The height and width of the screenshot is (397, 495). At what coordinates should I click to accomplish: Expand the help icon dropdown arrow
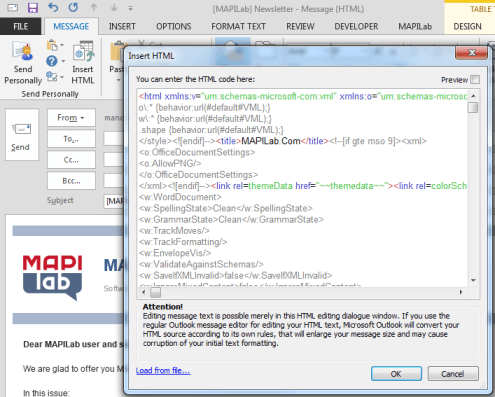pos(63,61)
